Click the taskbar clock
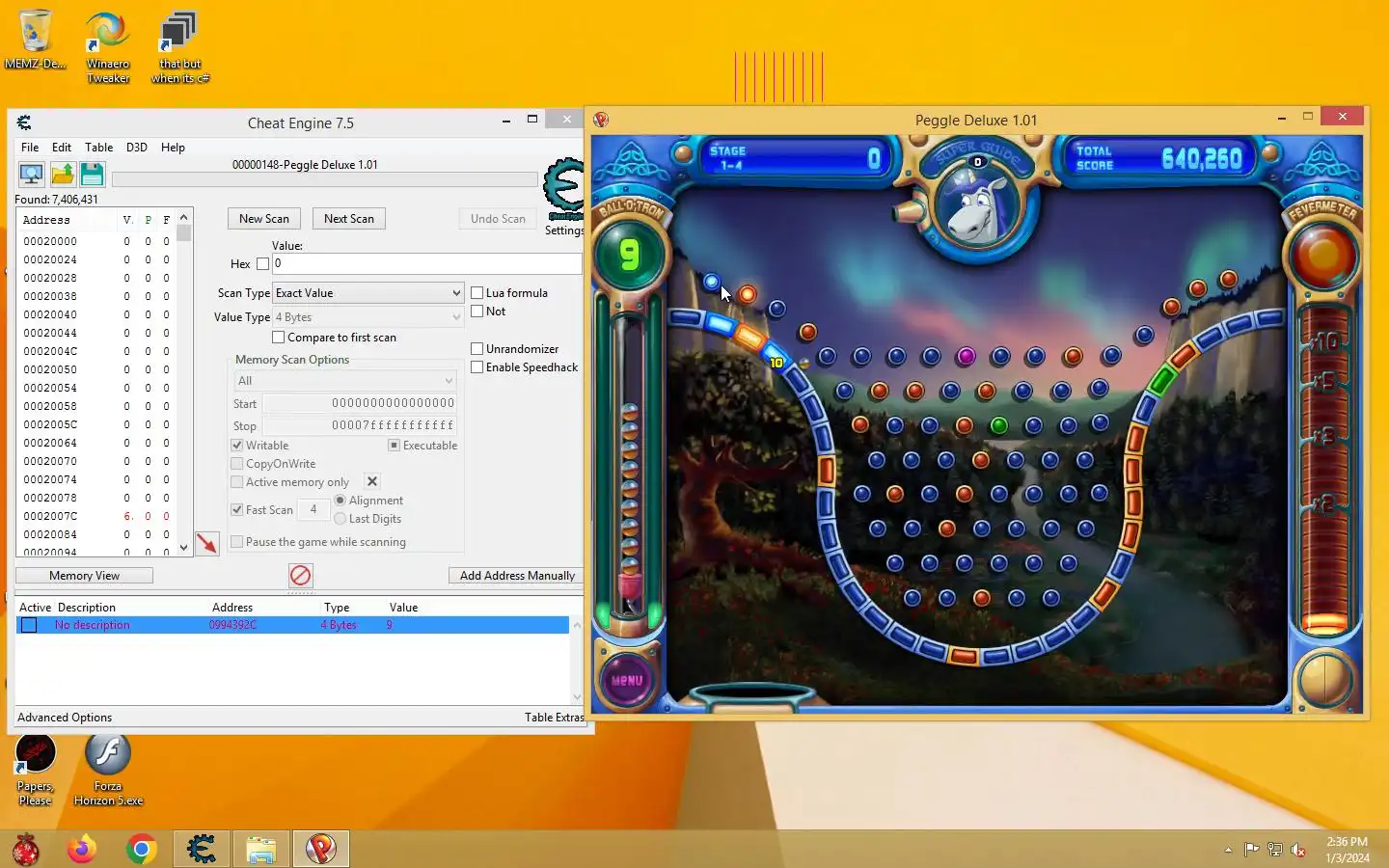1389x868 pixels. (1347, 850)
